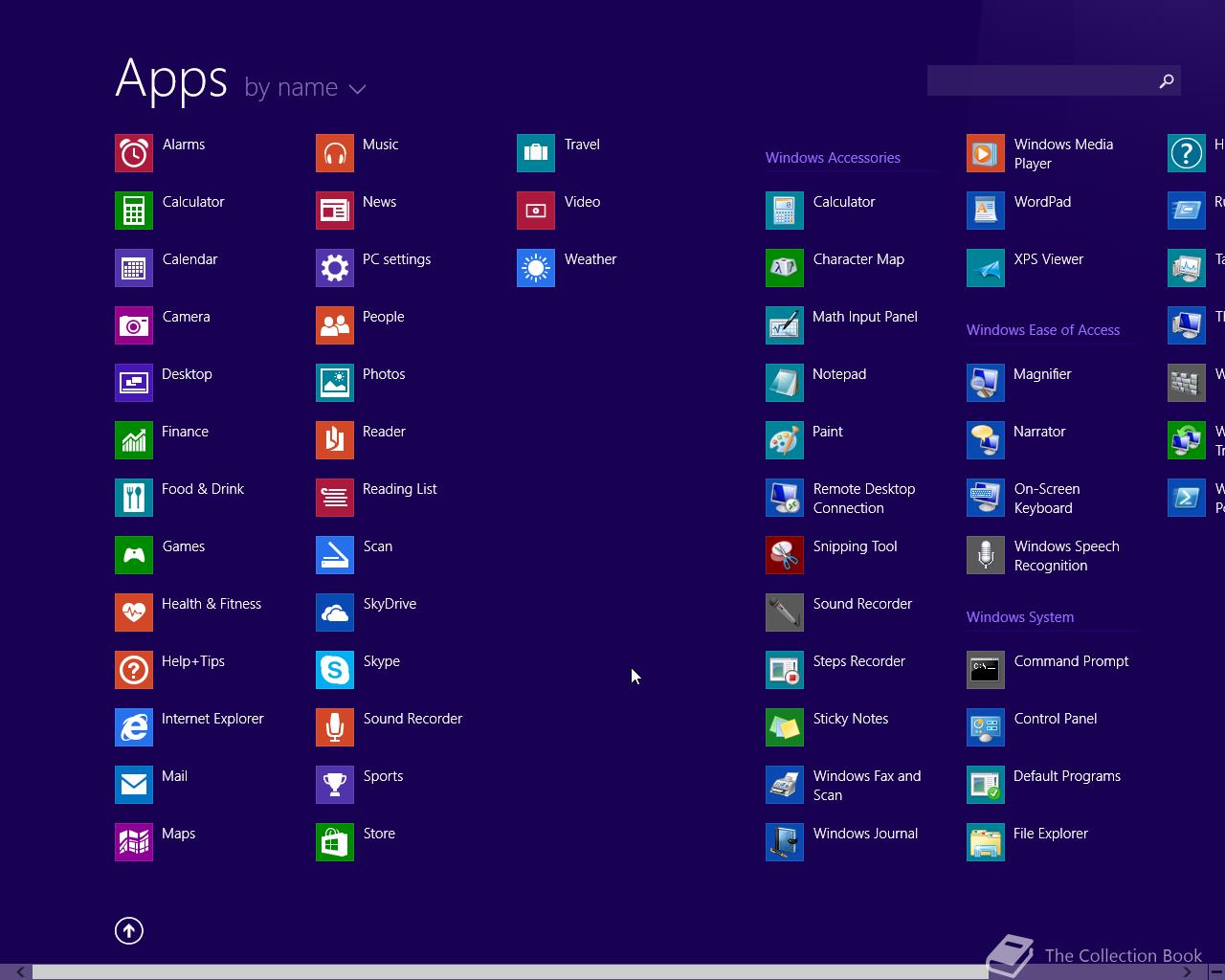Open the Health & Fitness icon
The height and width of the screenshot is (980, 1225).
[x=134, y=612]
